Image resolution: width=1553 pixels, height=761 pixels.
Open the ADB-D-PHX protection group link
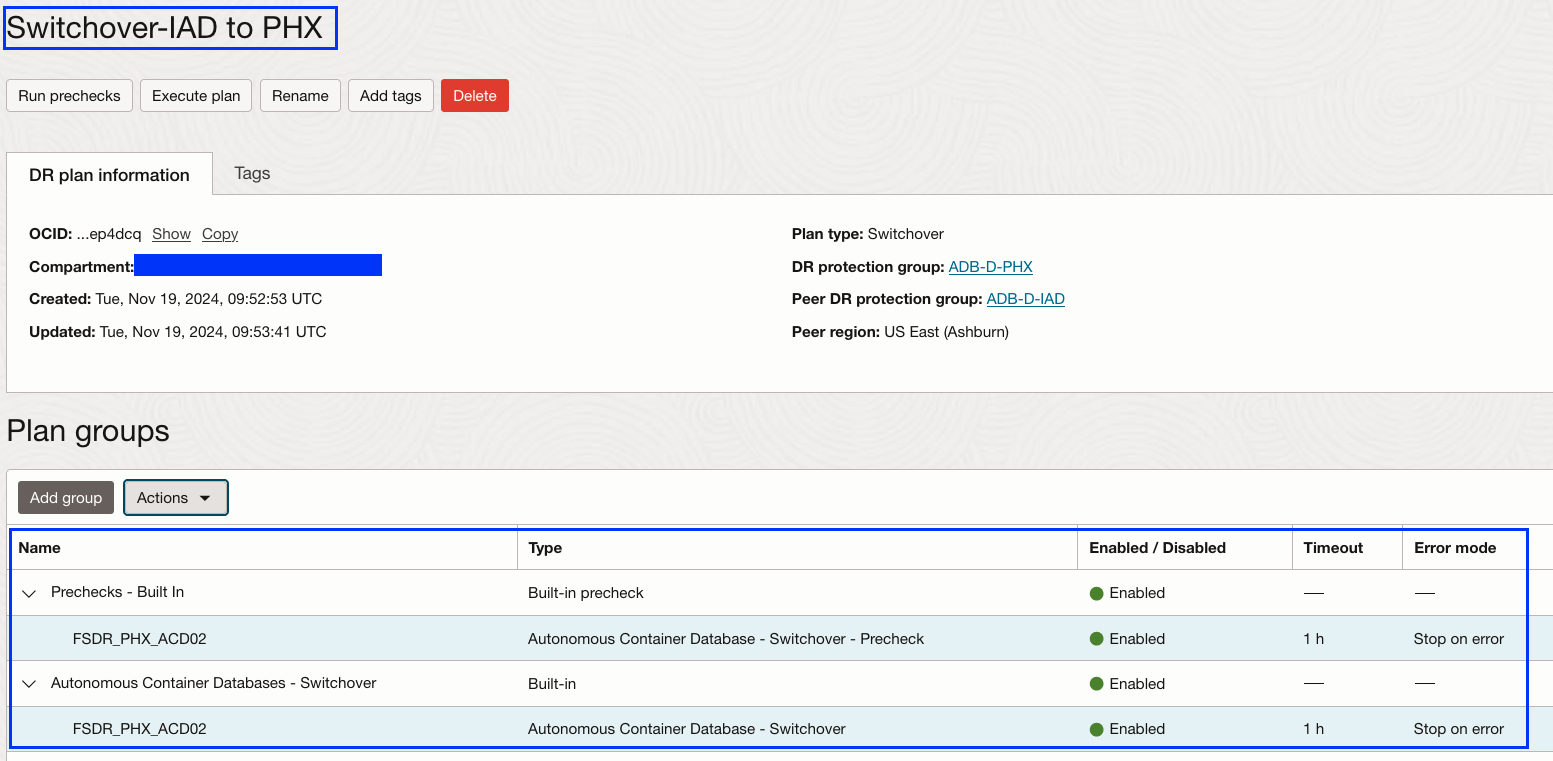[990, 267]
